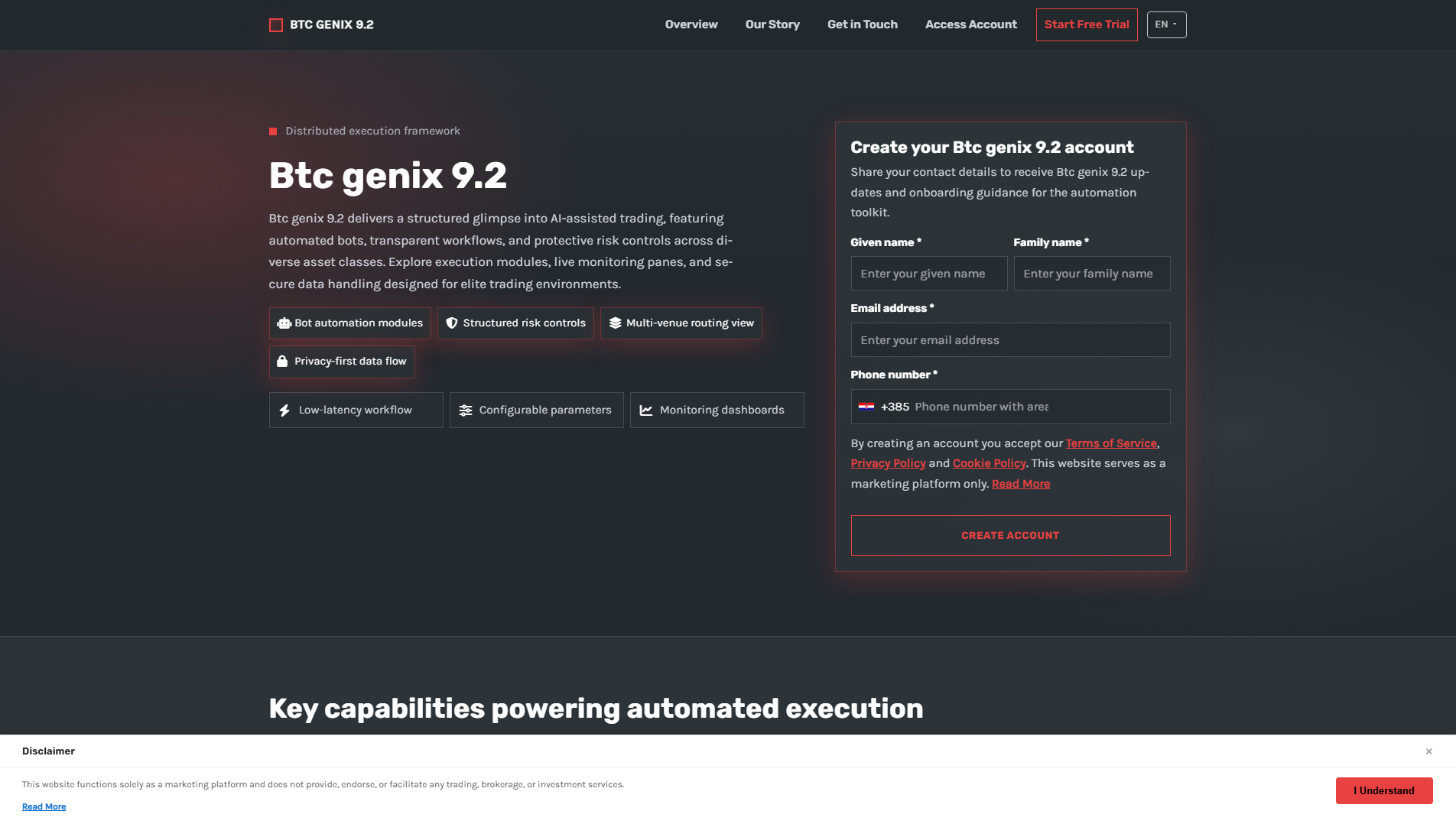Click the +385 country code text
1456x824 pixels.
(x=895, y=407)
